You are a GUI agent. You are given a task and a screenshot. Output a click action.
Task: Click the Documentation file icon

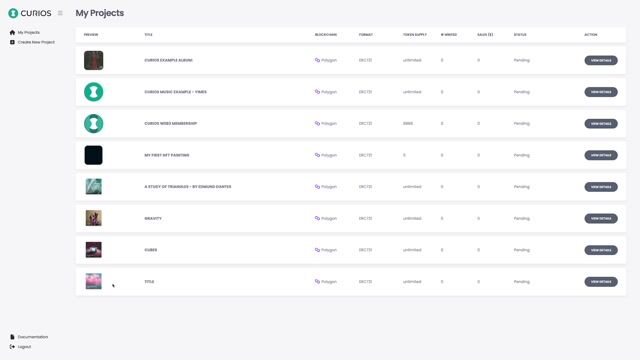click(x=12, y=337)
